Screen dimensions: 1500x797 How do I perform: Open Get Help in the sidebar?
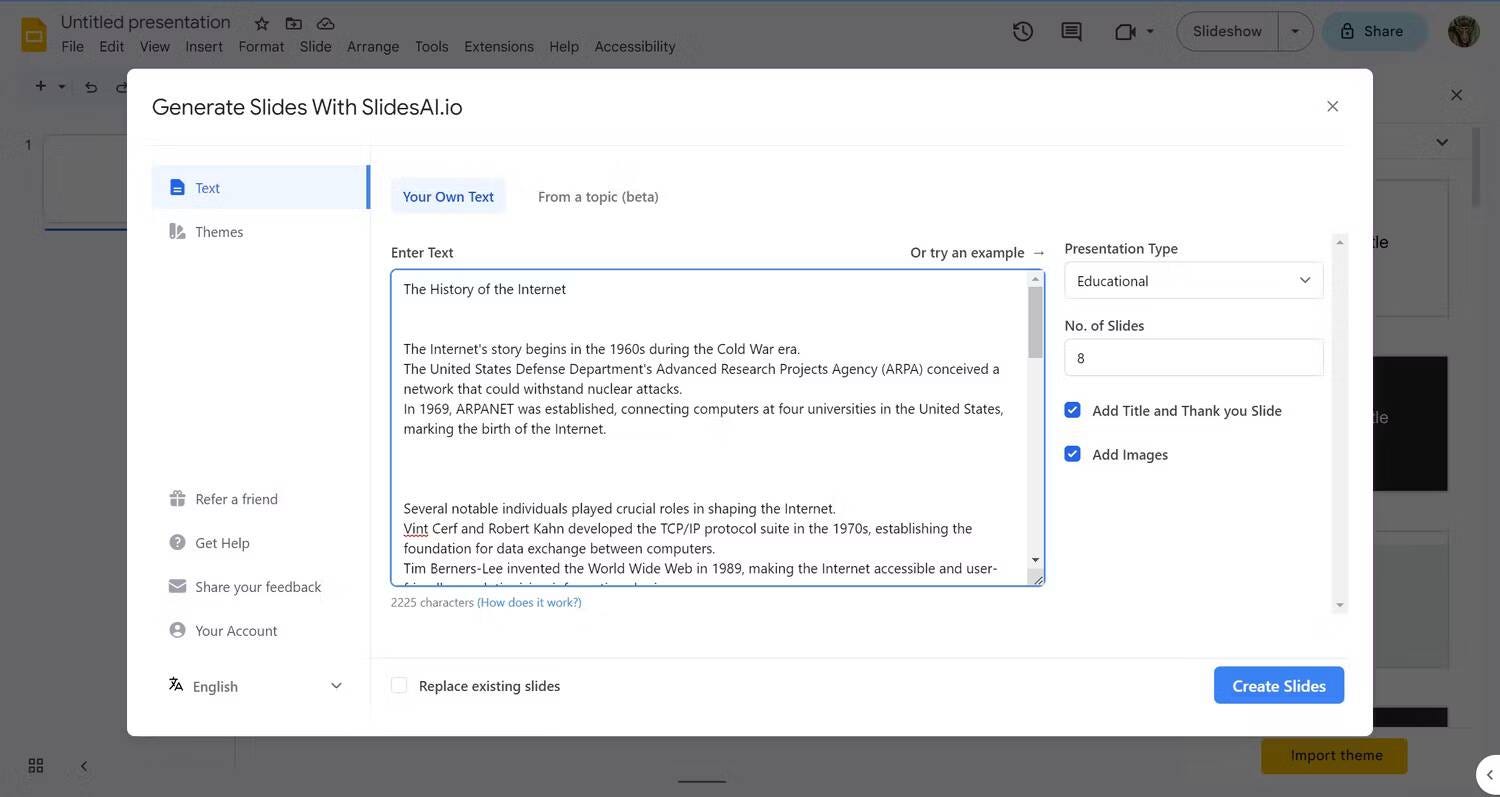tap(222, 543)
